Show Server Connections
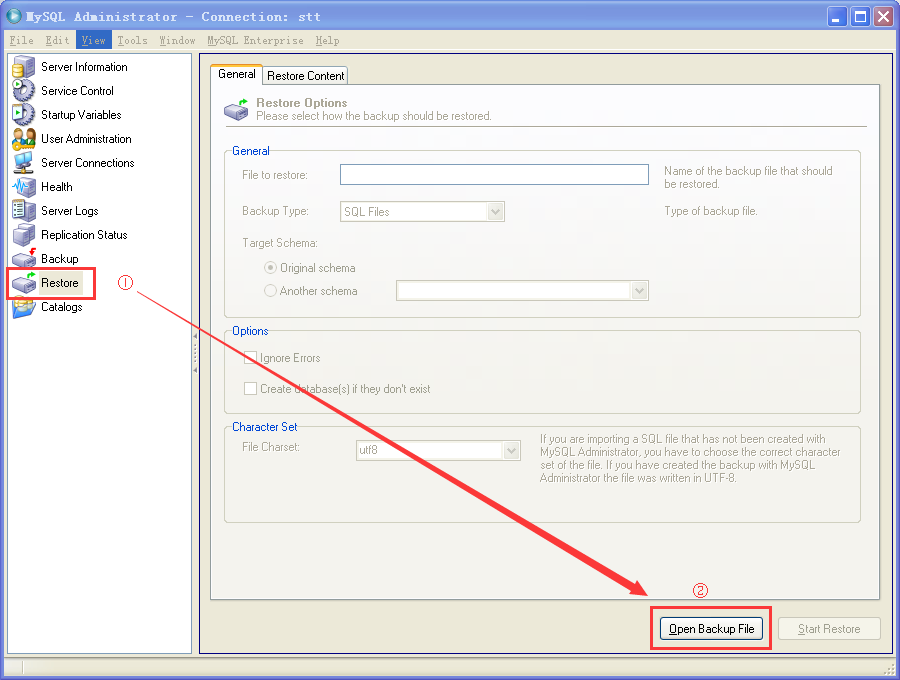 click(87, 163)
